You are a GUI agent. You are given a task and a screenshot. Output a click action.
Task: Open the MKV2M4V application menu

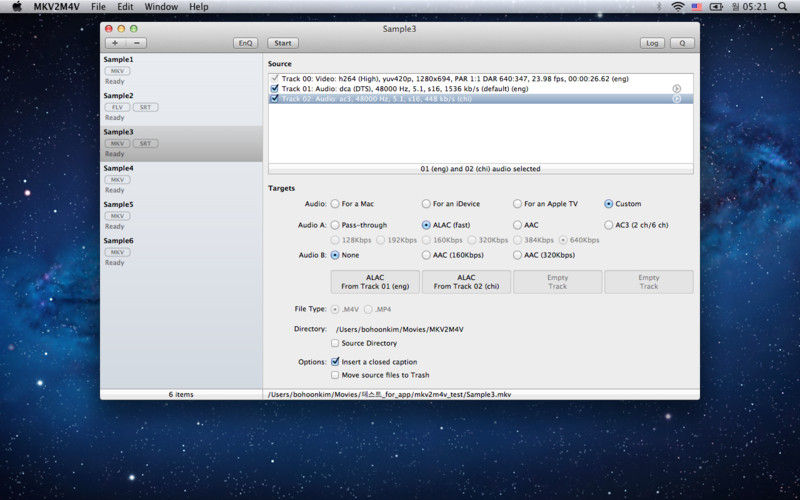pos(57,7)
